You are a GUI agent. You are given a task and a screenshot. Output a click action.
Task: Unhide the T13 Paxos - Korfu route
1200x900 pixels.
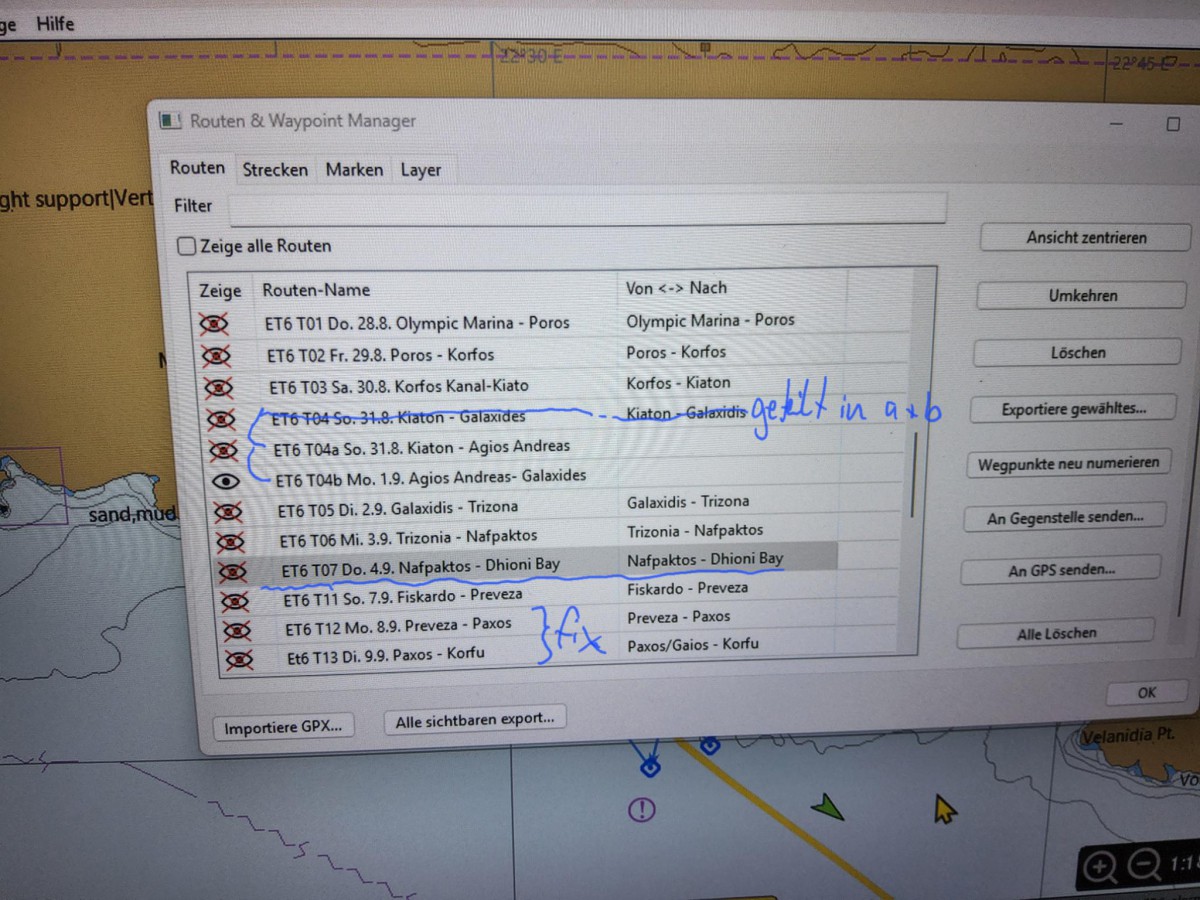point(238,659)
